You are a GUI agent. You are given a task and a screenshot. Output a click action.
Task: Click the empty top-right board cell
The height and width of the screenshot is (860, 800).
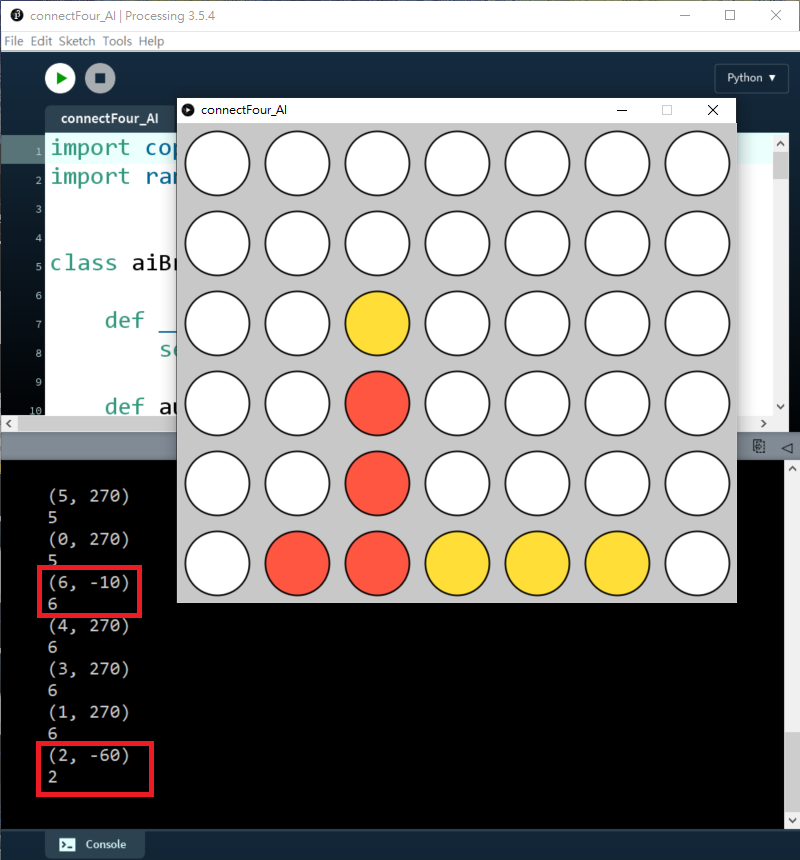point(697,163)
